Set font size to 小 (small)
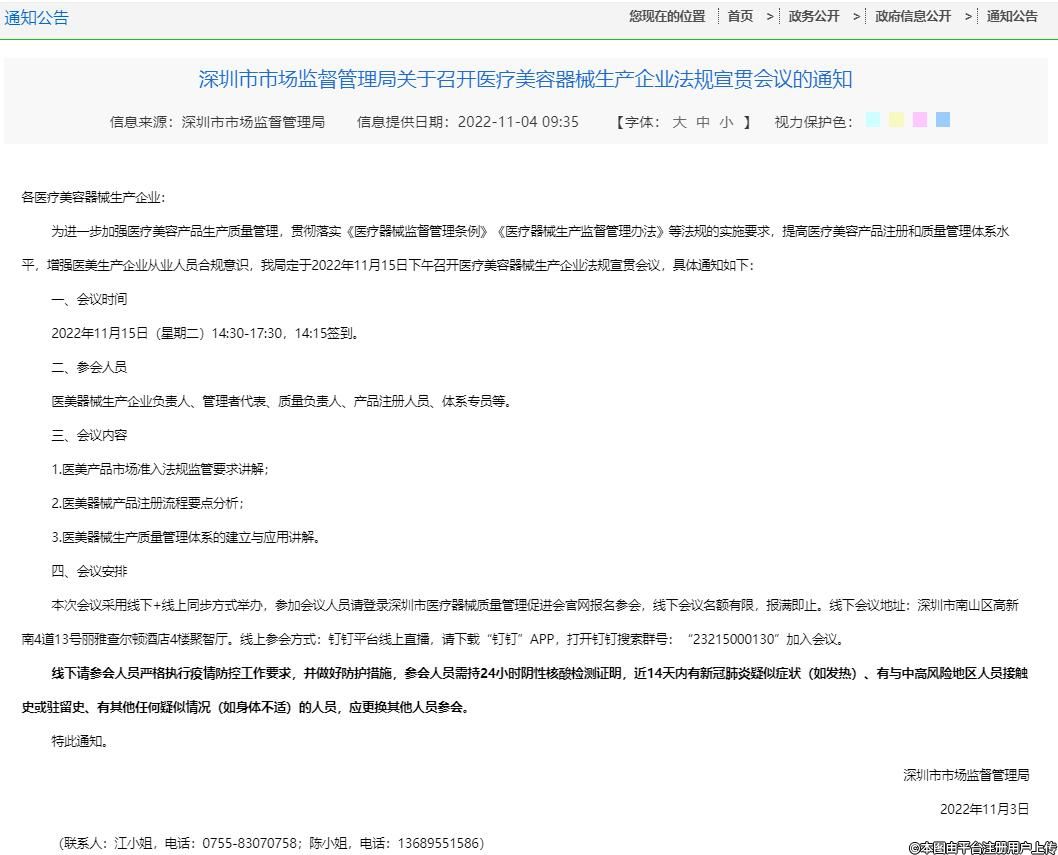The width and height of the screenshot is (1058, 855). coord(727,122)
